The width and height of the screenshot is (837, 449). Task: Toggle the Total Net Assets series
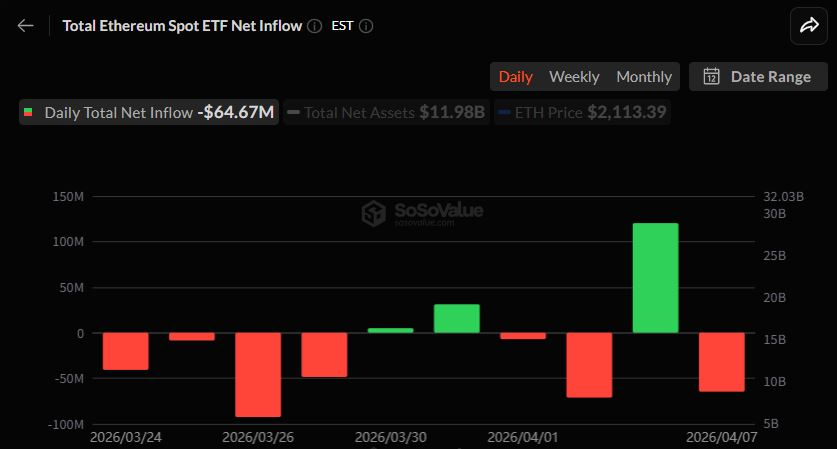[385, 113]
